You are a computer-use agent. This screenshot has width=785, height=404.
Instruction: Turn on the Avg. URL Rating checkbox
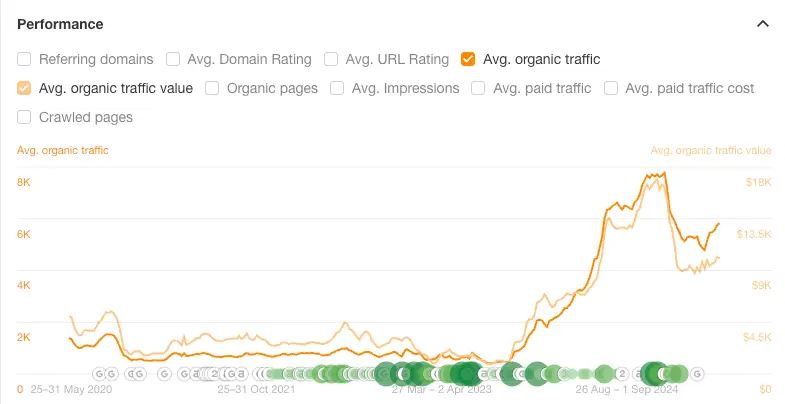pyautogui.click(x=332, y=59)
